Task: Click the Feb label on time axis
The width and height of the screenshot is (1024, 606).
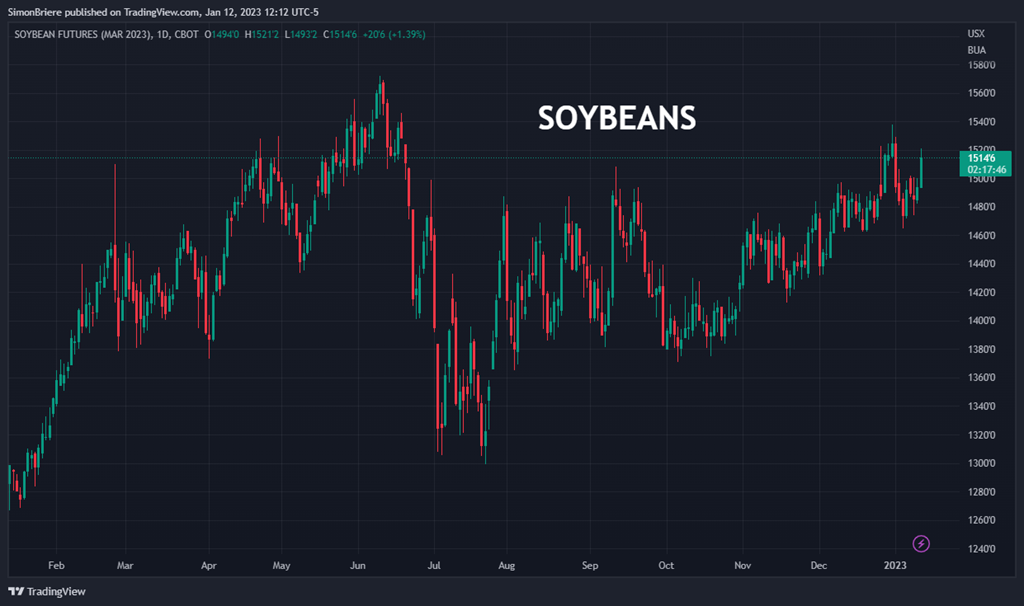Action: (x=56, y=565)
